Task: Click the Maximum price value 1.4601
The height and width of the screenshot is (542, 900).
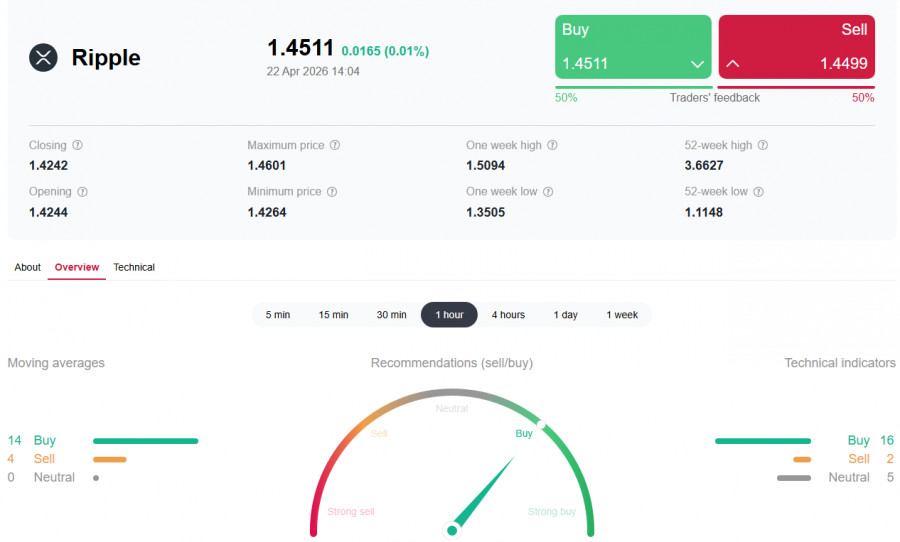Action: coord(266,165)
